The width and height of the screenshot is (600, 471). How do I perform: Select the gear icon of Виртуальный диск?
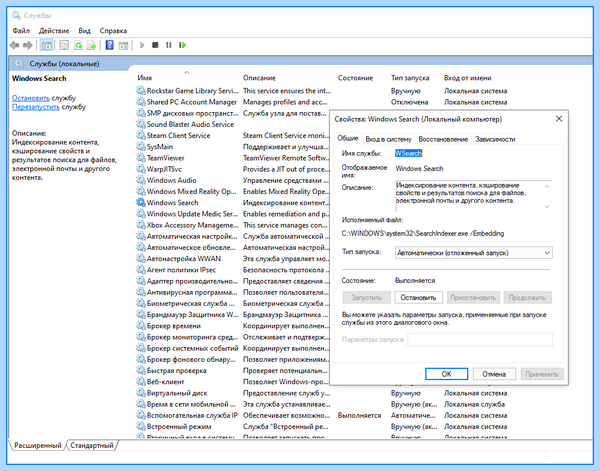141,393
